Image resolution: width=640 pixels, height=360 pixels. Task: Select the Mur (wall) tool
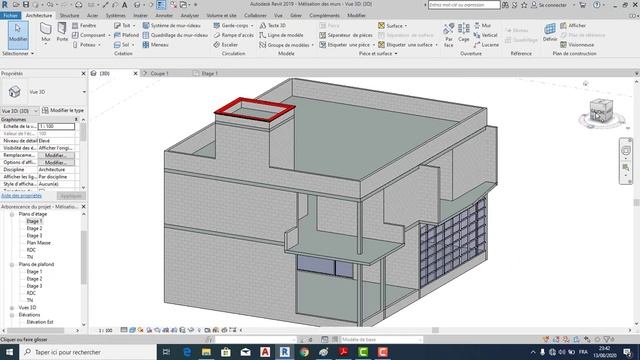tap(46, 32)
